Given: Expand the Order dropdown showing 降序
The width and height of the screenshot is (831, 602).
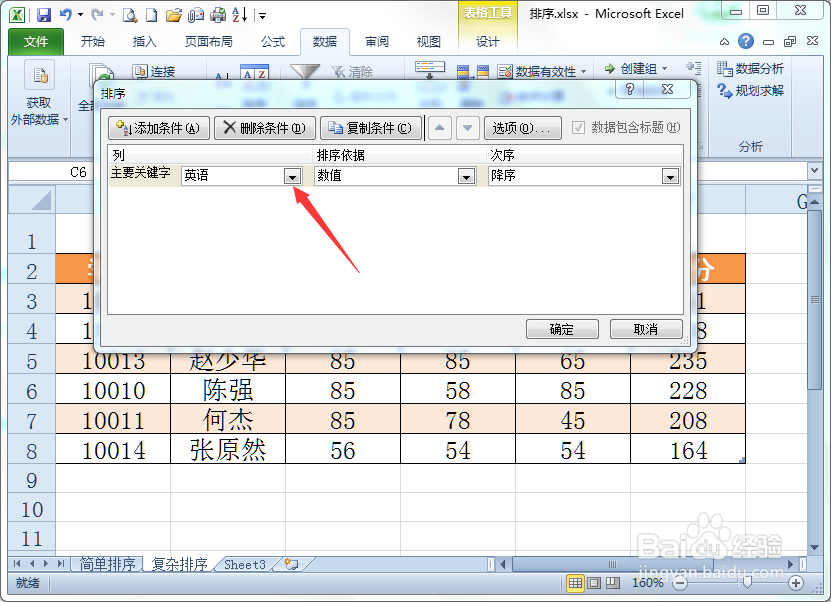Looking at the screenshot, I should (x=670, y=176).
